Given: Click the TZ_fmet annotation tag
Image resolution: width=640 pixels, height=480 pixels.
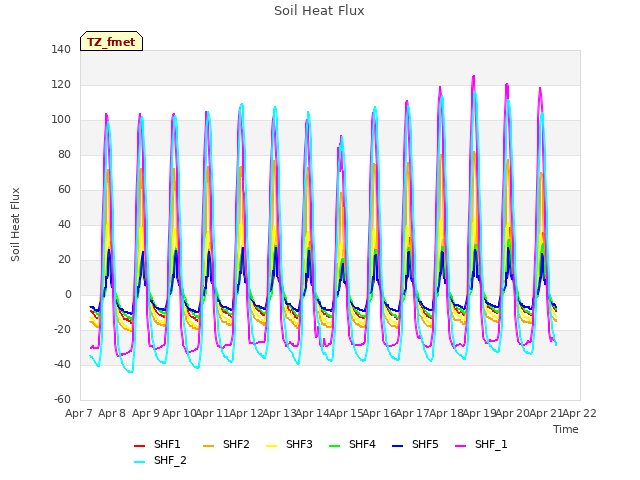Looking at the screenshot, I should tap(111, 42).
